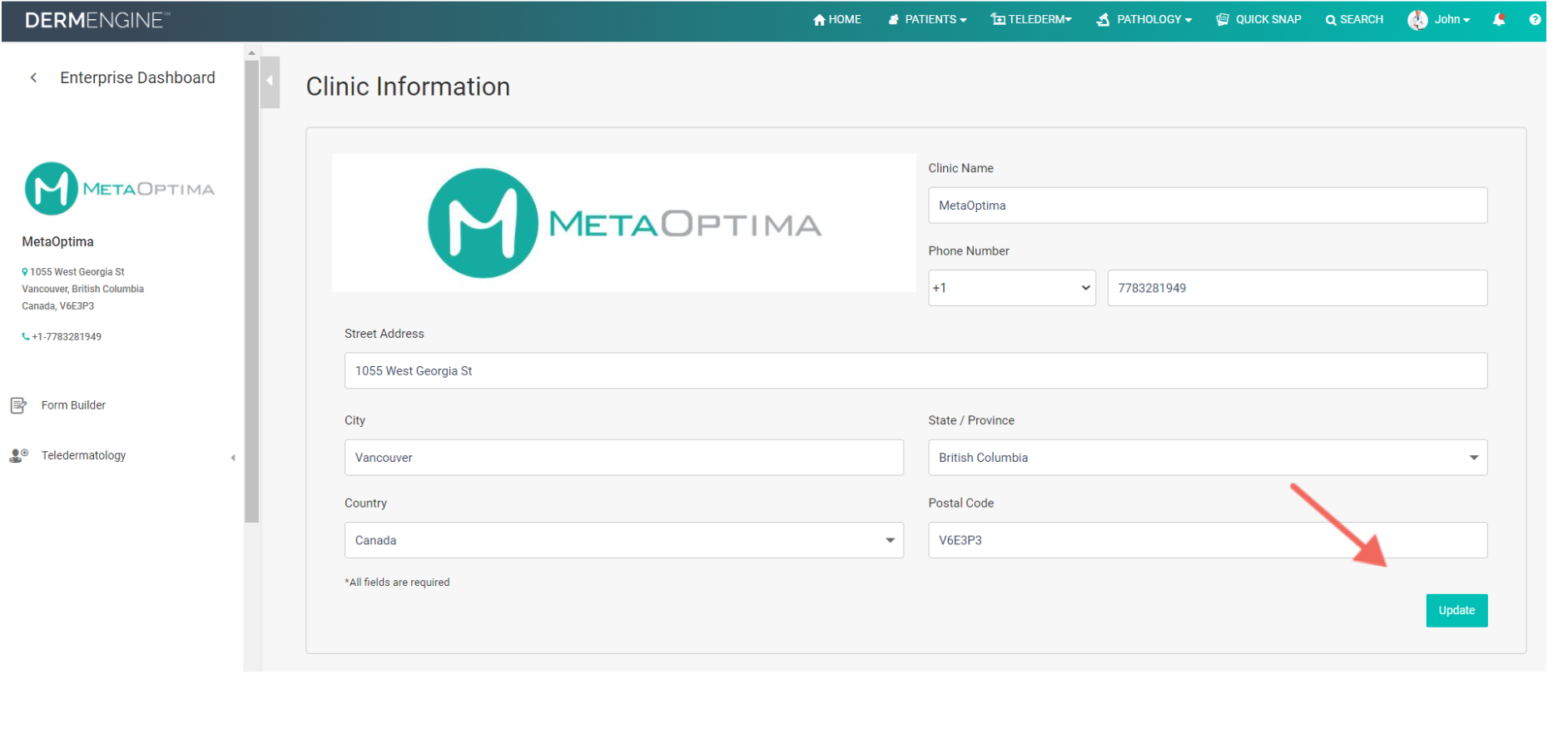The width and height of the screenshot is (1568, 734).
Task: Open Enterprise Dashboard link
Action: [137, 77]
